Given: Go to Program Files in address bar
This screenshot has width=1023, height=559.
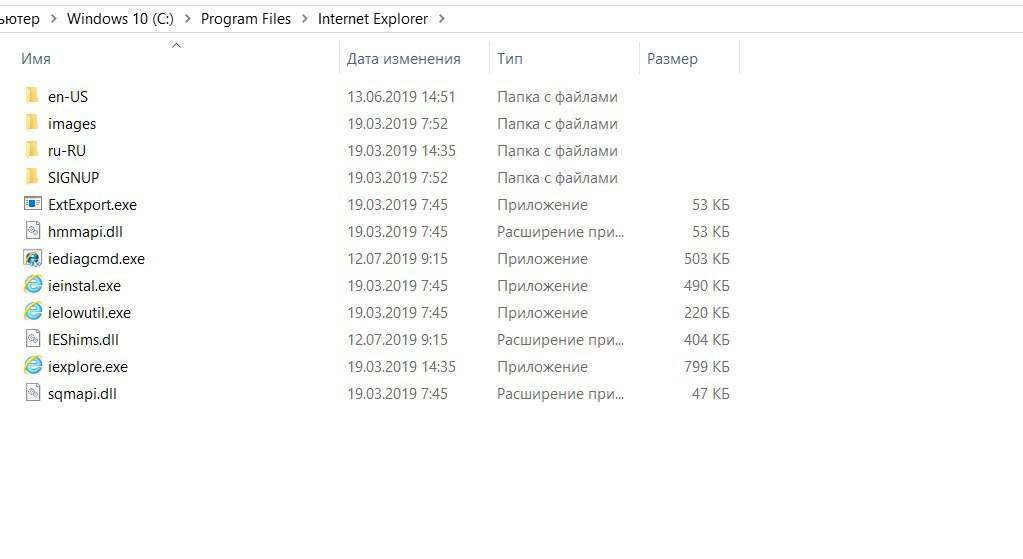Looking at the screenshot, I should point(246,19).
